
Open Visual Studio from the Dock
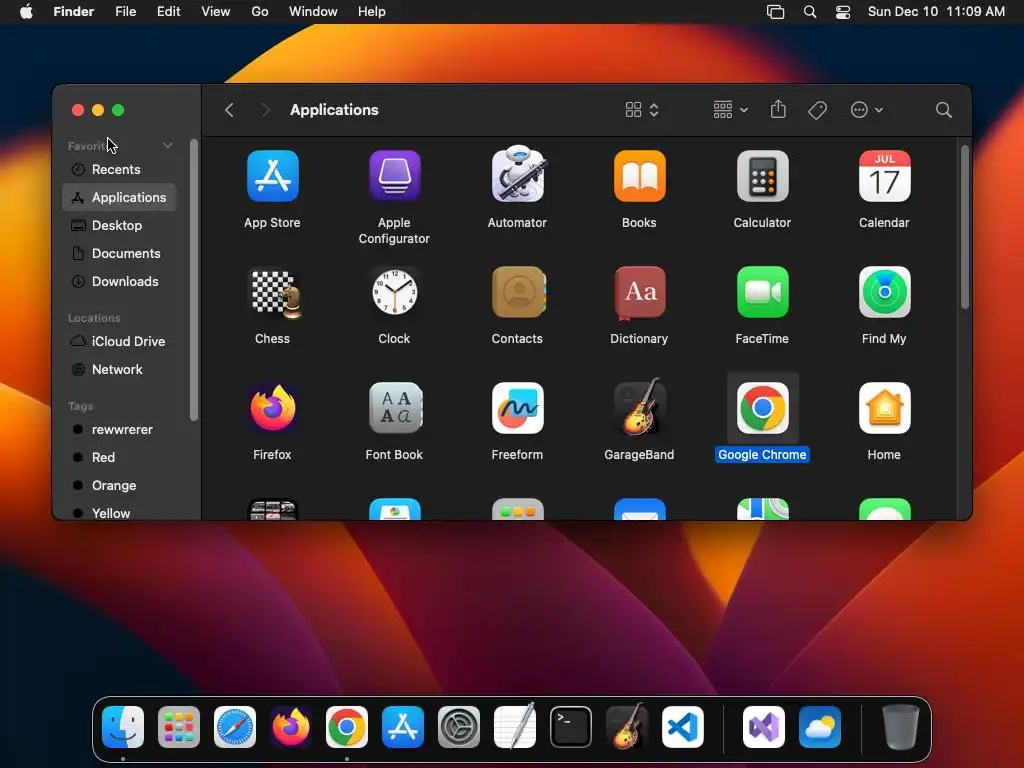(763, 727)
